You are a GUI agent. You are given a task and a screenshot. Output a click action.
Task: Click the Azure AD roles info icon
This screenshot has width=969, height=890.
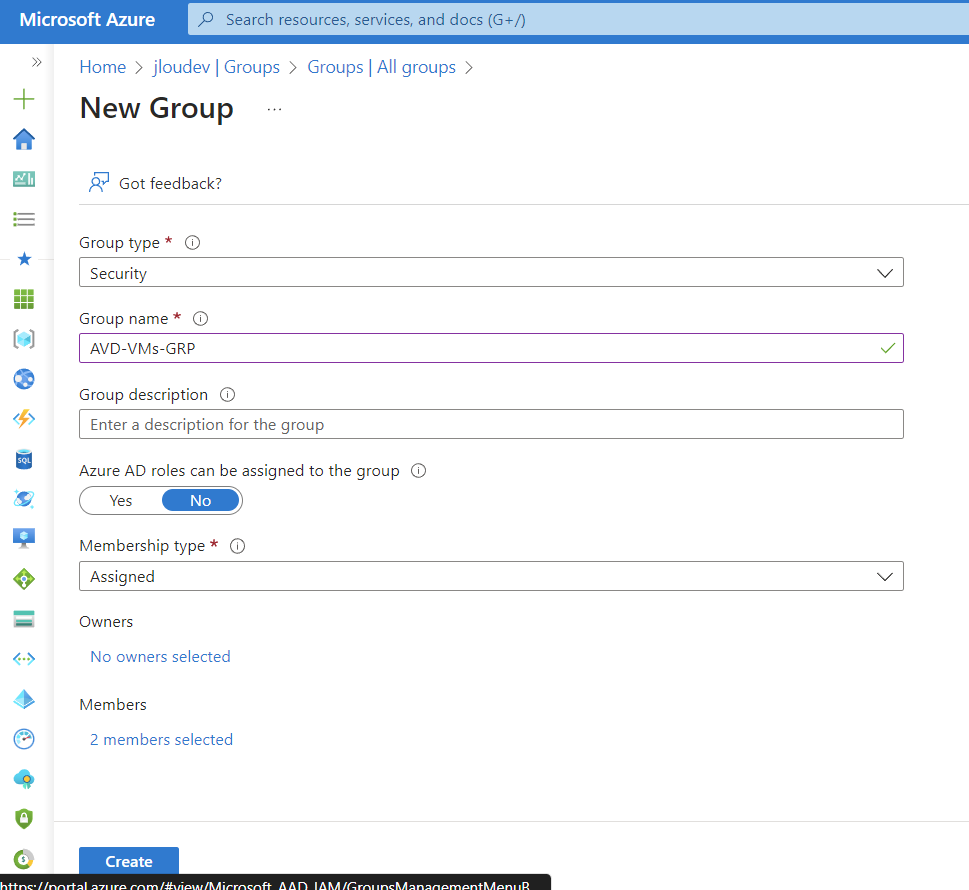pos(418,470)
